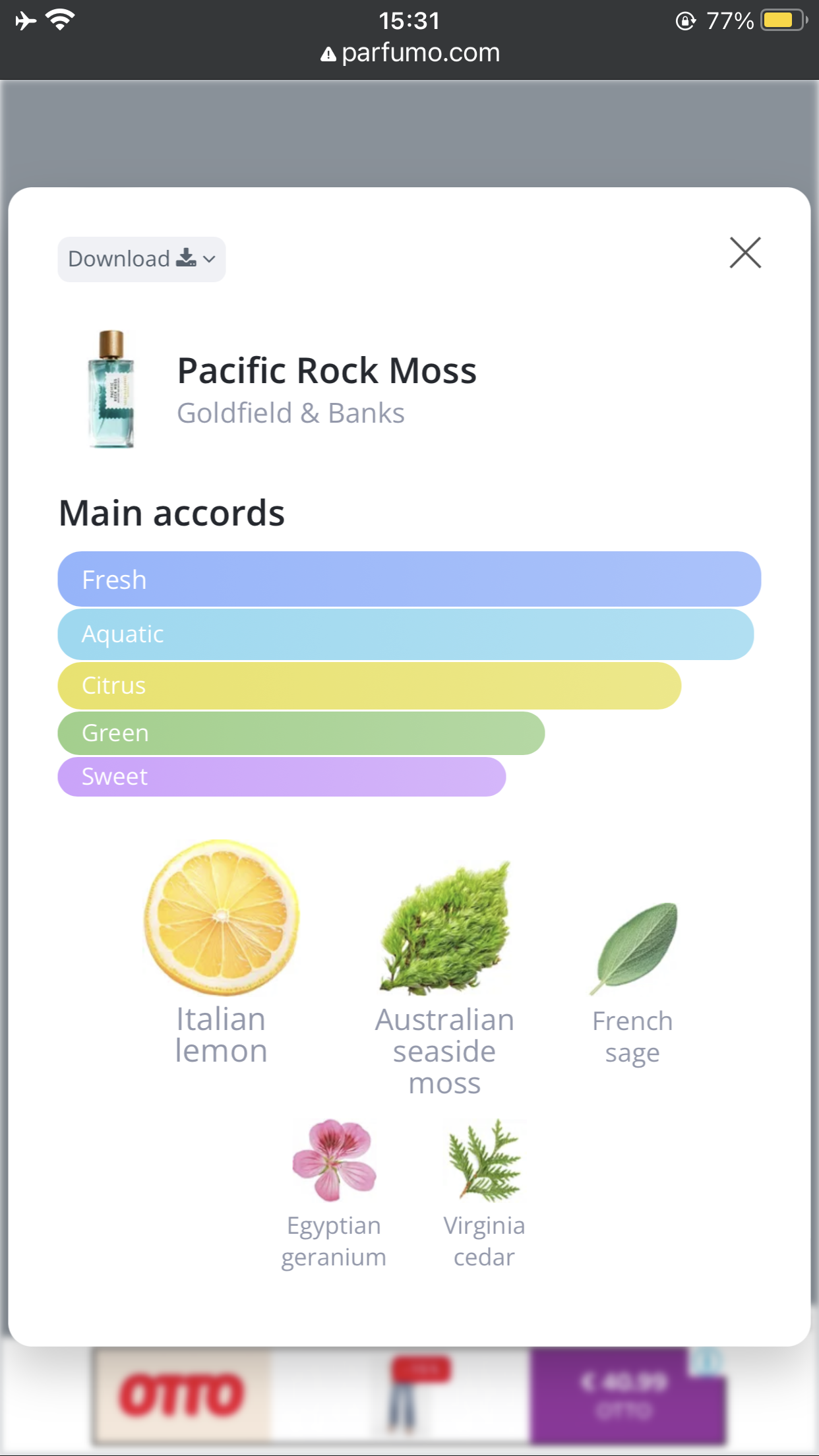Click the Aquatic accord bar

click(x=406, y=634)
